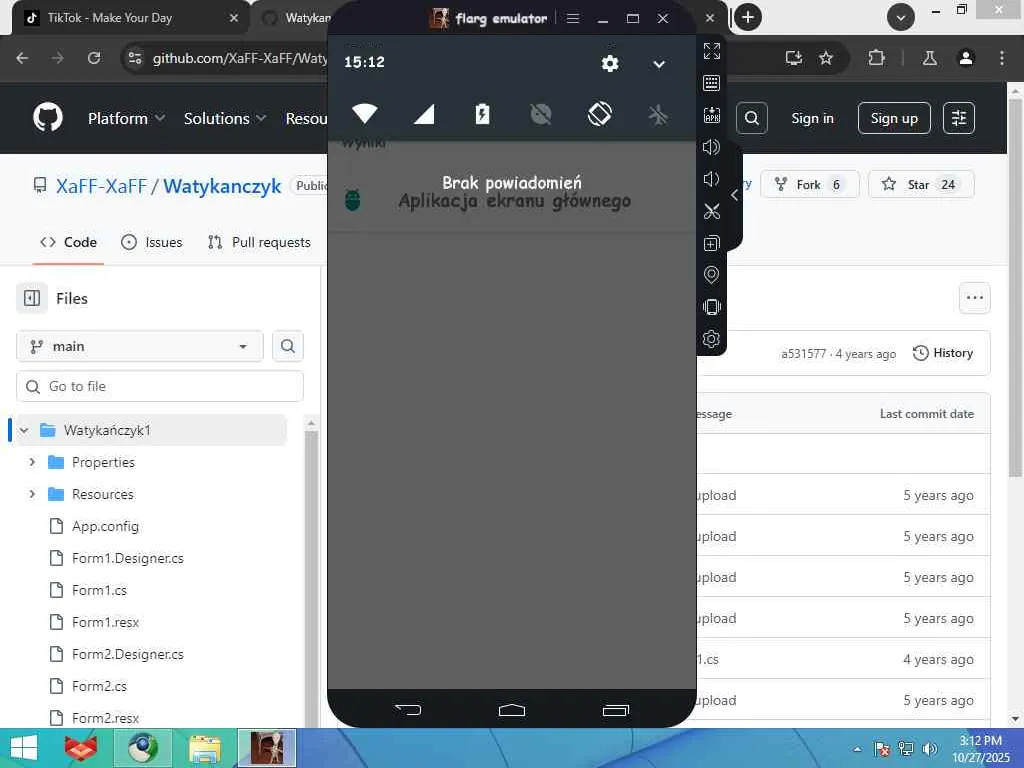Toggle mobile data signal tile
This screenshot has width=1024, height=768.
[424, 115]
